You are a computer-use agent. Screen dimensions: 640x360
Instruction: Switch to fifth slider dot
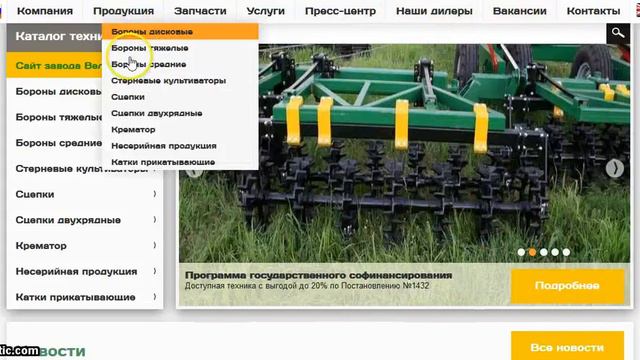click(566, 252)
